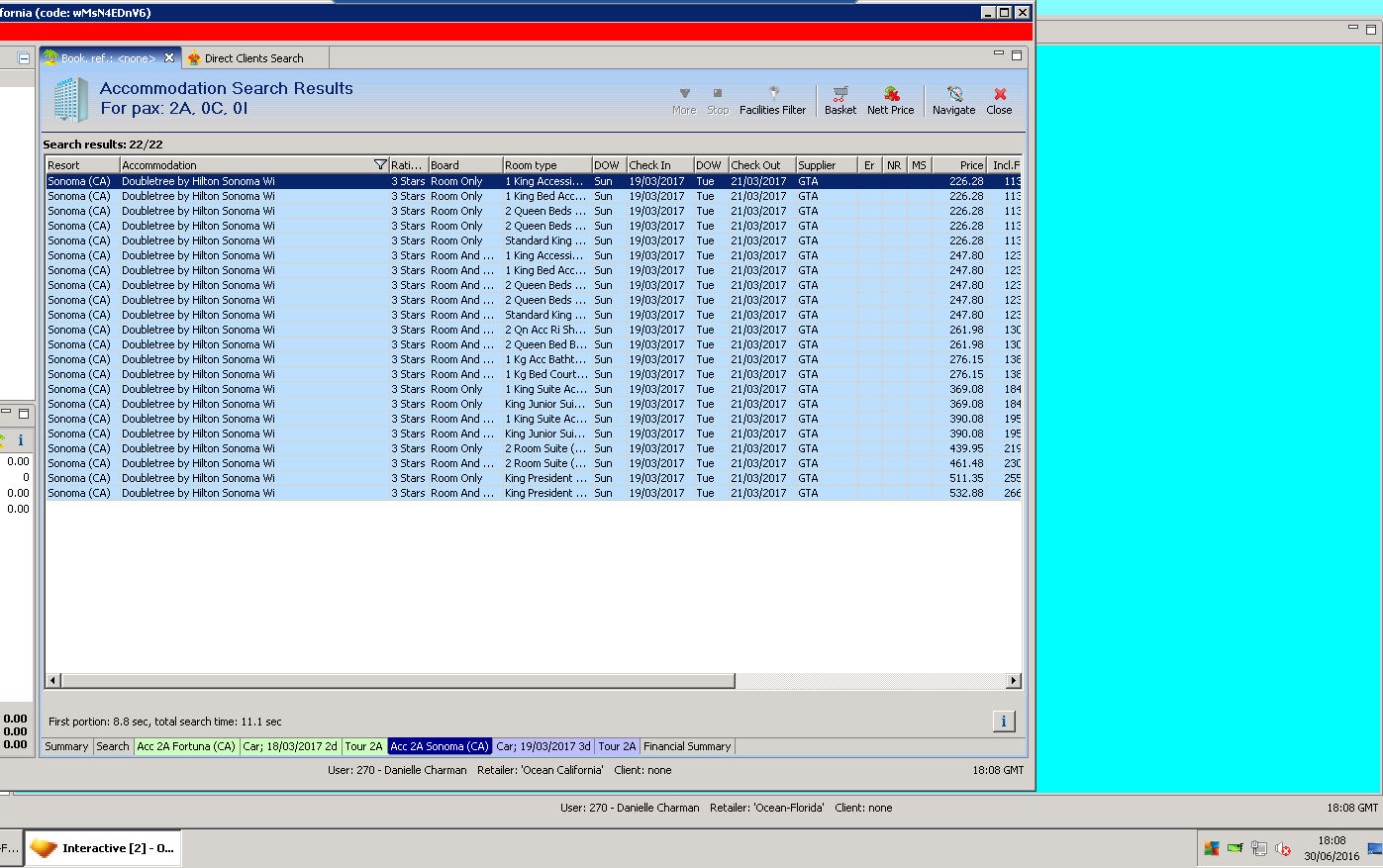
Task: Click the green network card tray icon
Action: [x=1235, y=848]
